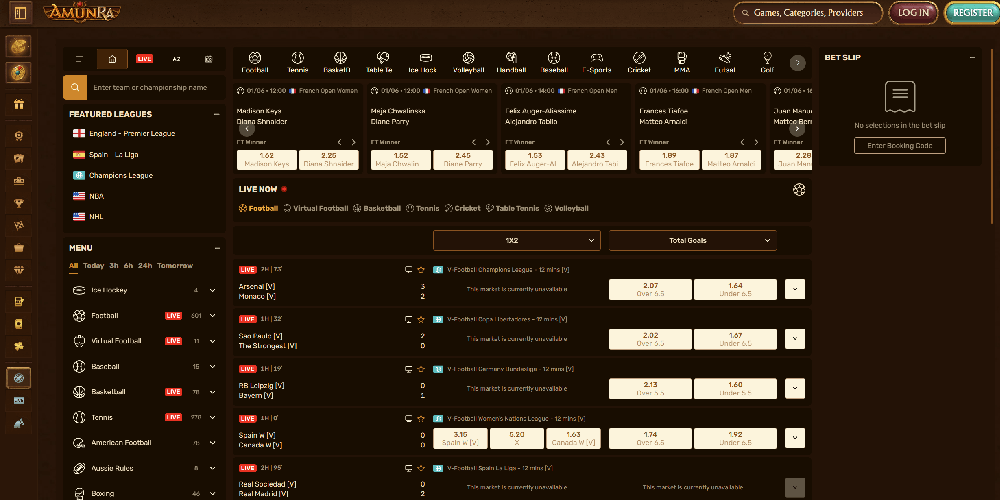The image size is (1000, 500).
Task: Click the gift promotions icon in left rail
Action: pyautogui.click(x=18, y=105)
